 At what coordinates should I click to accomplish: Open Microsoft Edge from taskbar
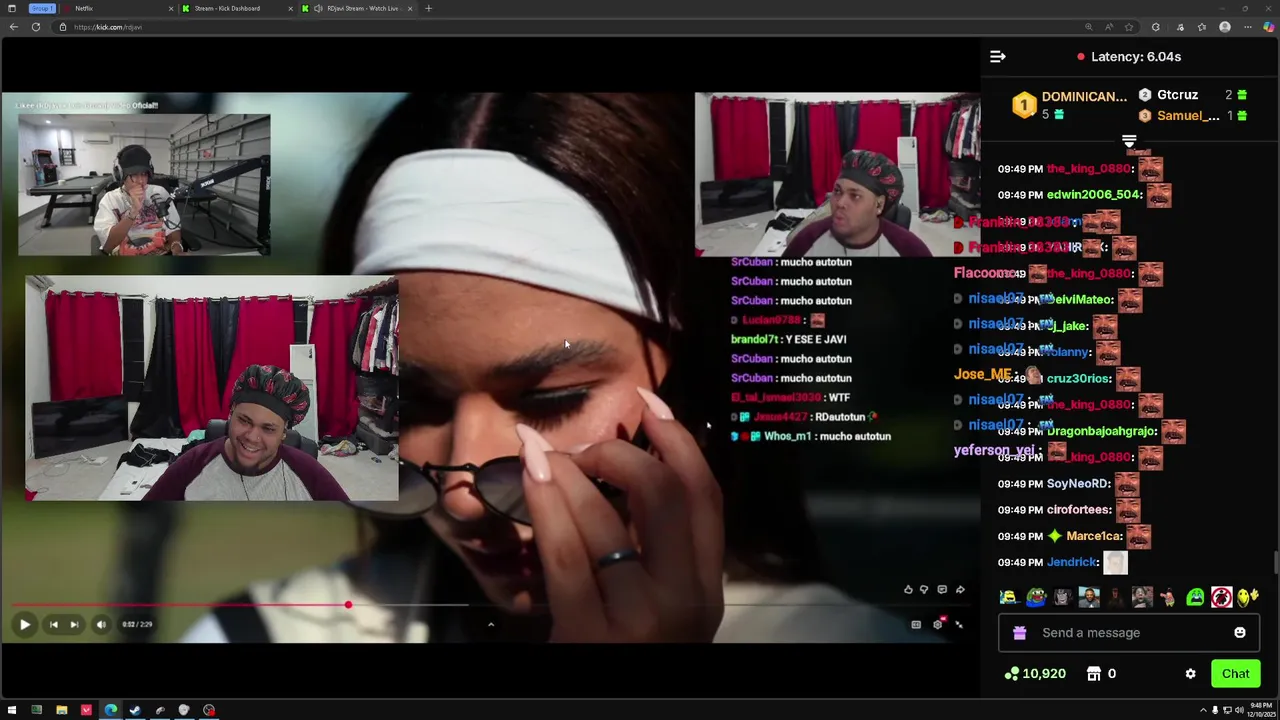click(x=110, y=711)
